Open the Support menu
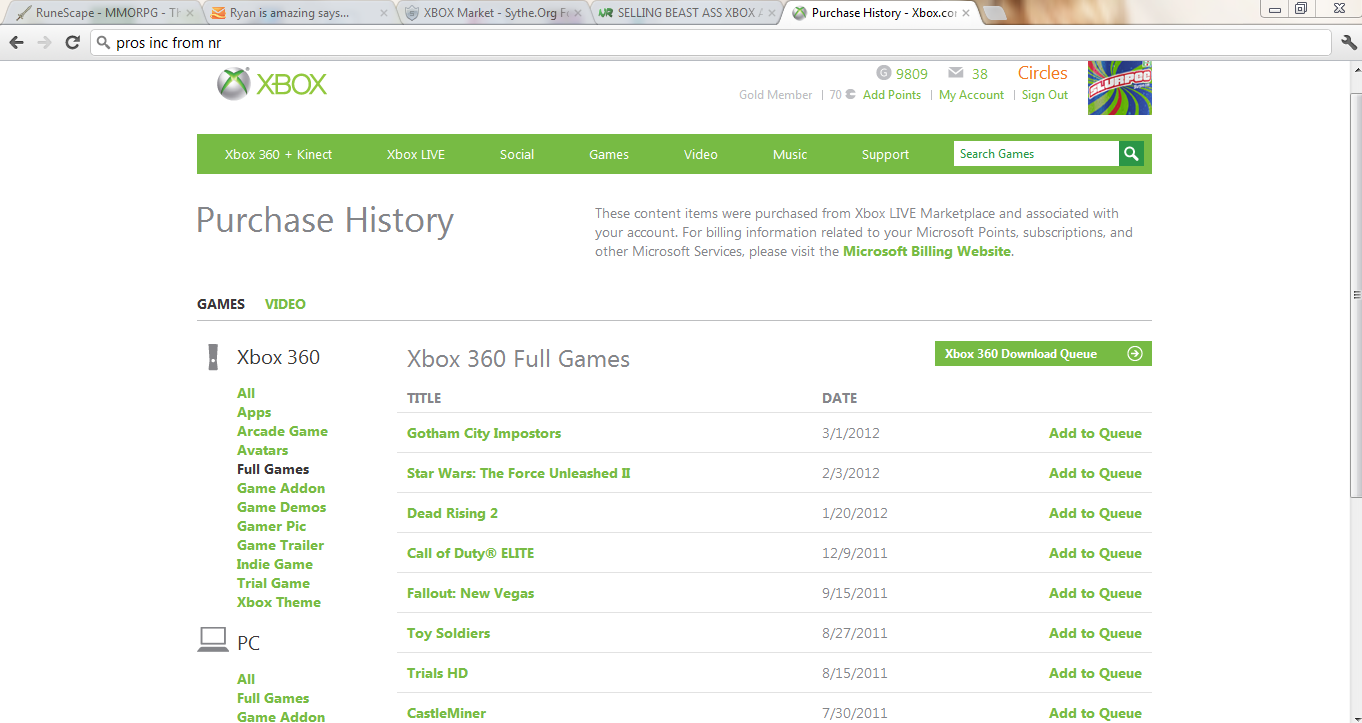 click(x=886, y=154)
